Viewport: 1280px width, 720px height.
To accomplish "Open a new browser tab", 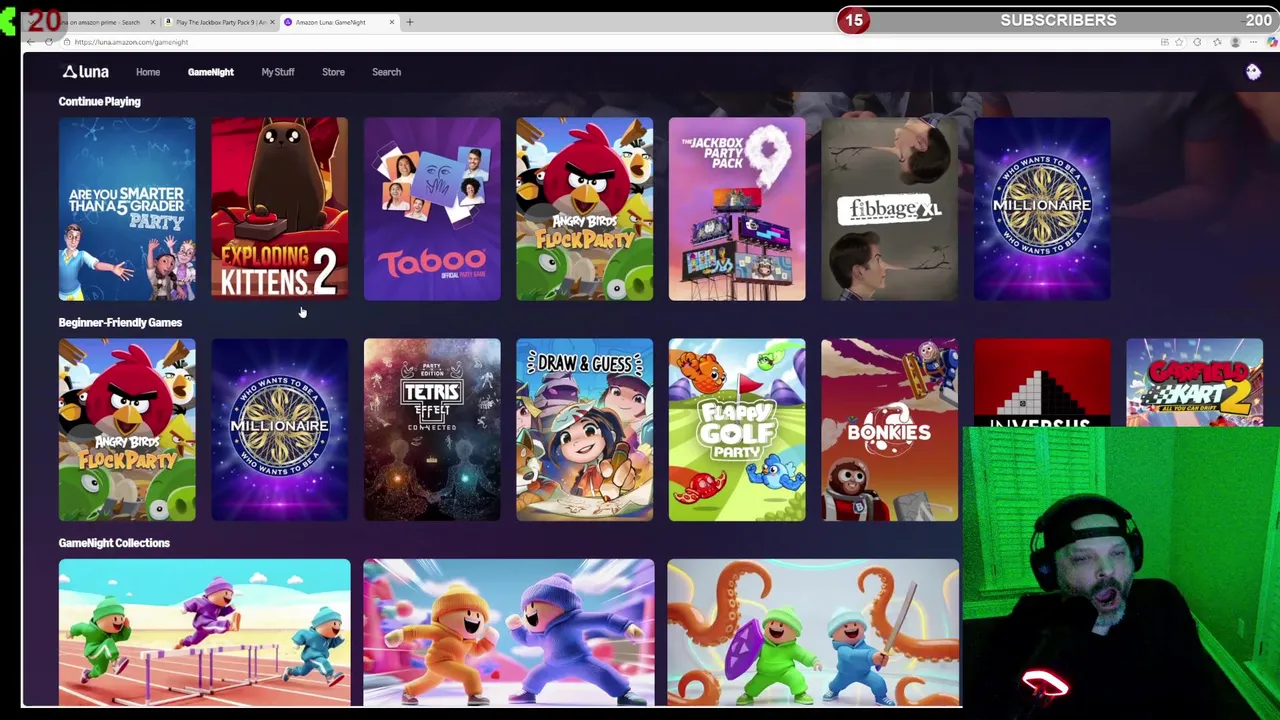I will pos(409,22).
